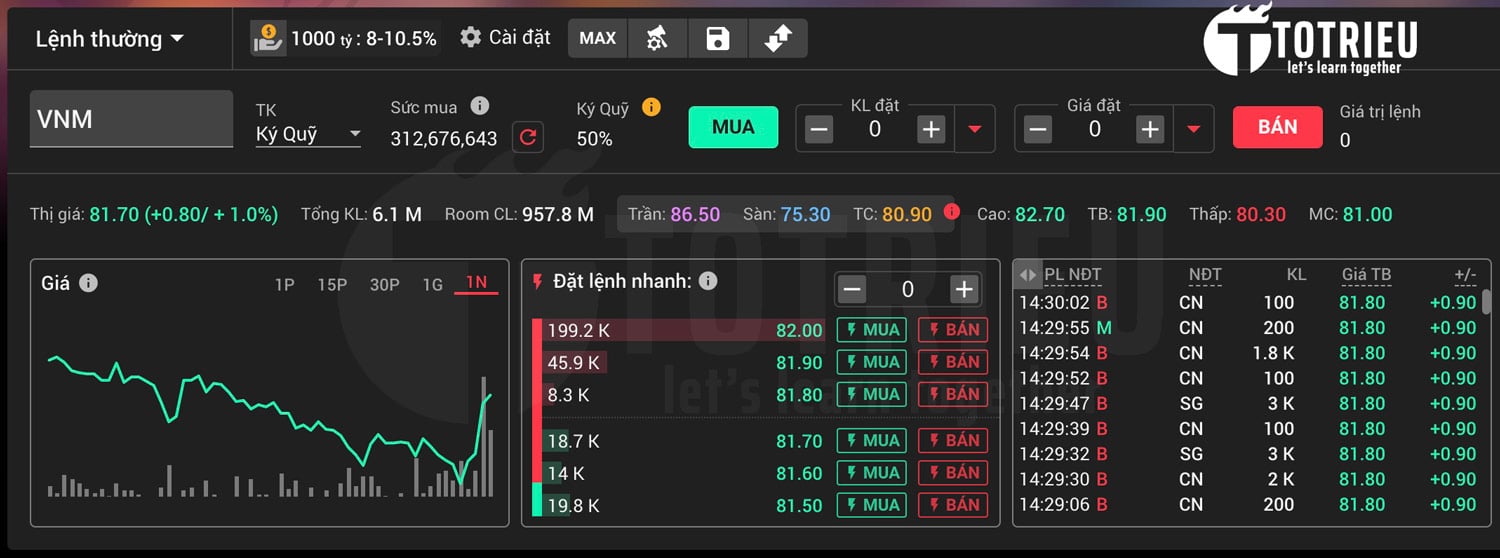Switch chart interval to 30P
The width and height of the screenshot is (1500, 558).
click(384, 284)
